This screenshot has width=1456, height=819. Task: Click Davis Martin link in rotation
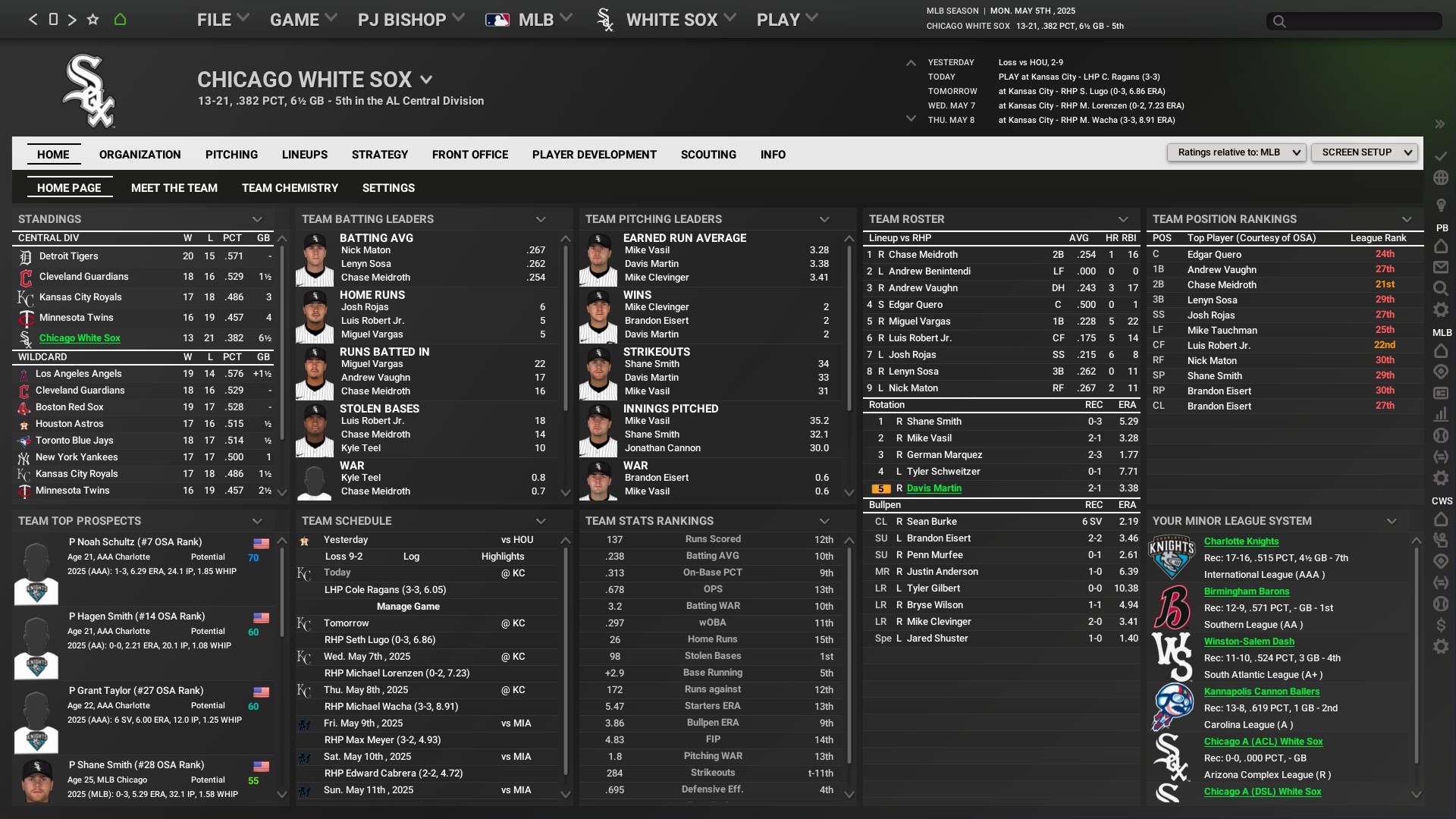(934, 488)
